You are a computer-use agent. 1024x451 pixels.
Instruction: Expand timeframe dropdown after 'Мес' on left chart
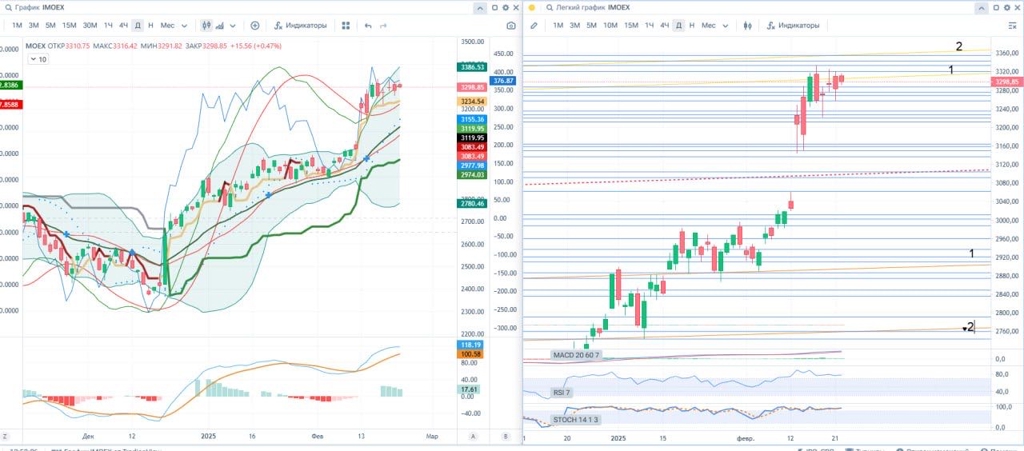(x=186, y=25)
